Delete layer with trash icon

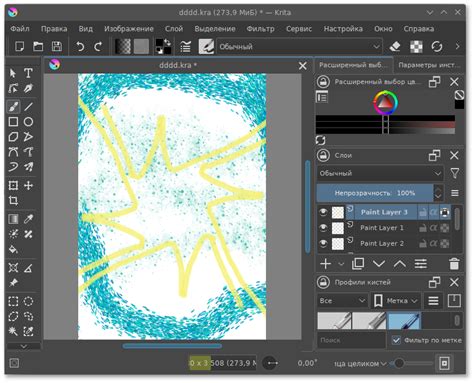pyautogui.click(x=454, y=264)
